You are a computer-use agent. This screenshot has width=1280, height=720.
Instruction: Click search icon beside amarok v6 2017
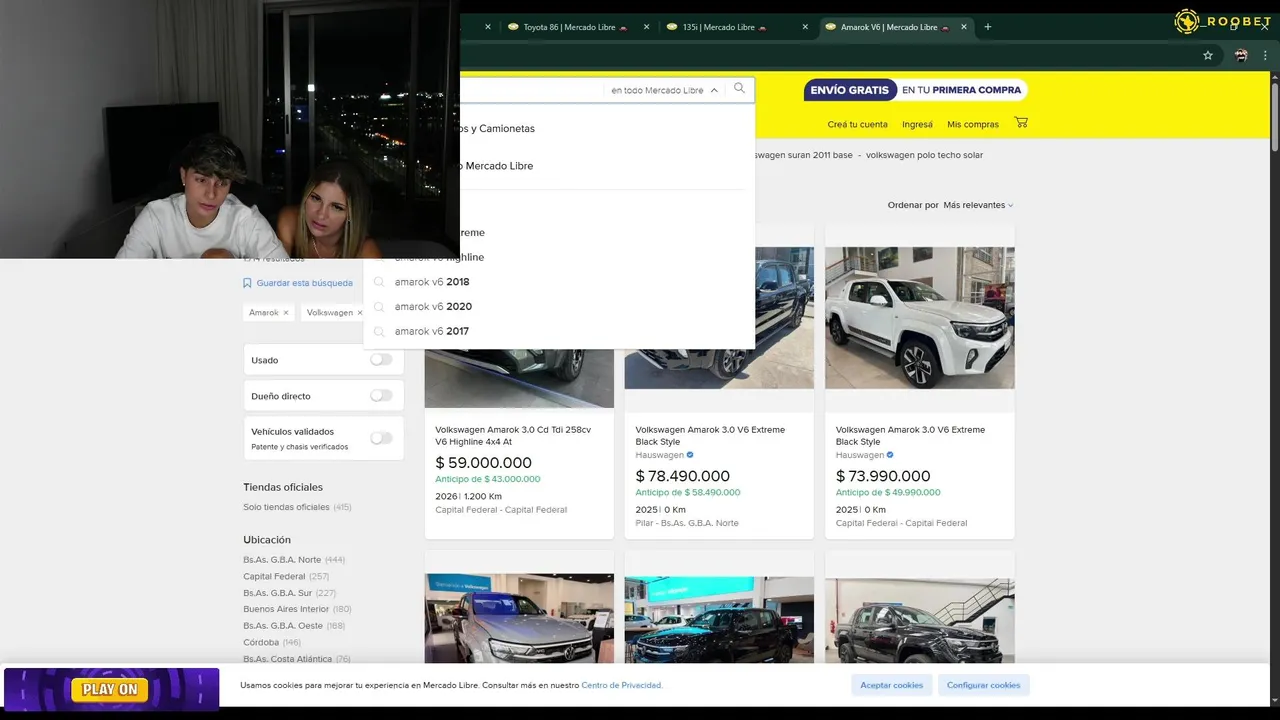click(379, 331)
